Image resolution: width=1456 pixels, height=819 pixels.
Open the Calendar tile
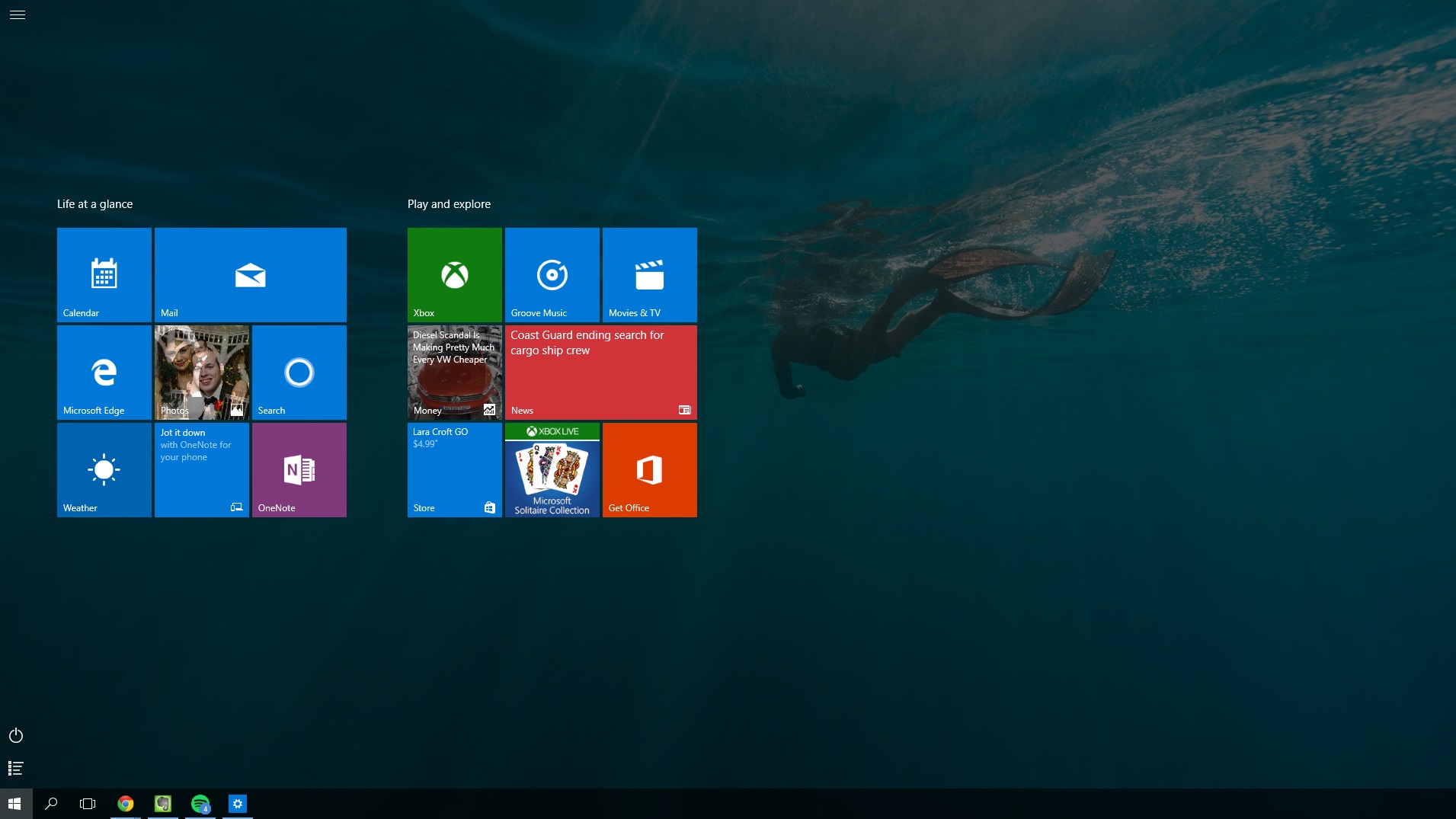pyautogui.click(x=104, y=275)
